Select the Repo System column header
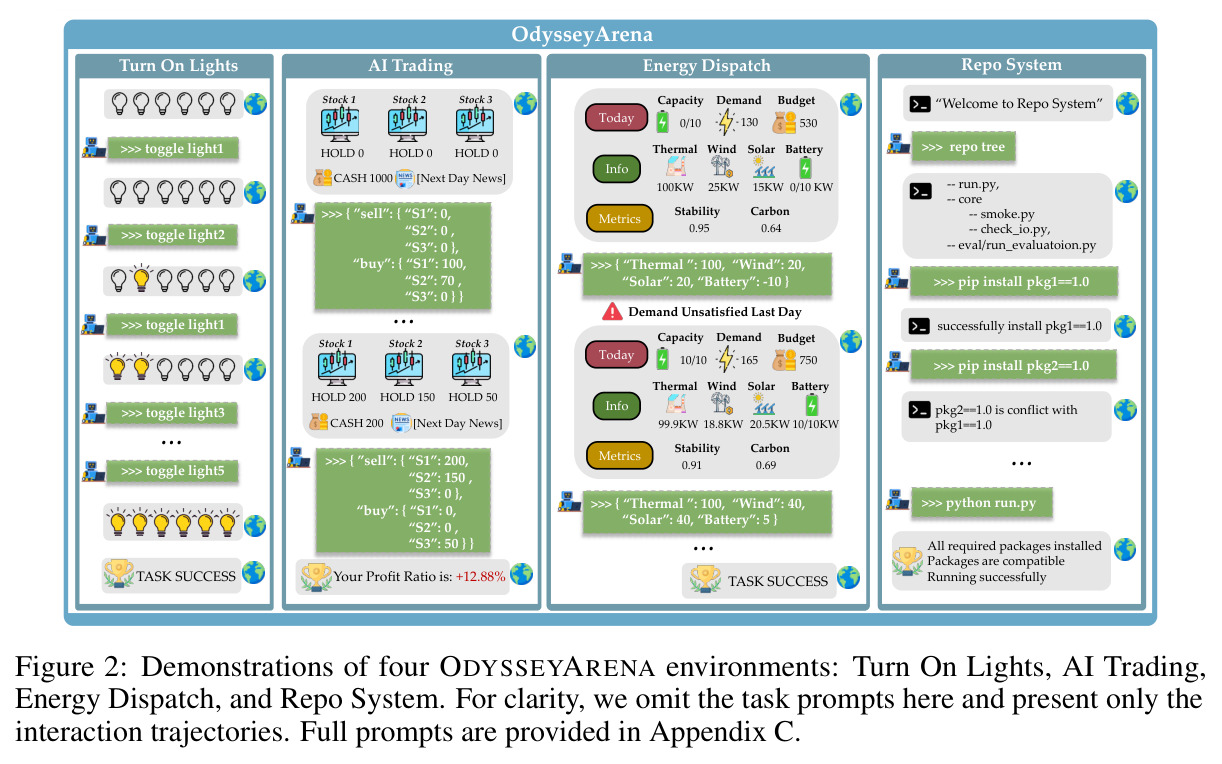Image resolution: width=1222 pixels, height=764 pixels. click(x=1011, y=66)
